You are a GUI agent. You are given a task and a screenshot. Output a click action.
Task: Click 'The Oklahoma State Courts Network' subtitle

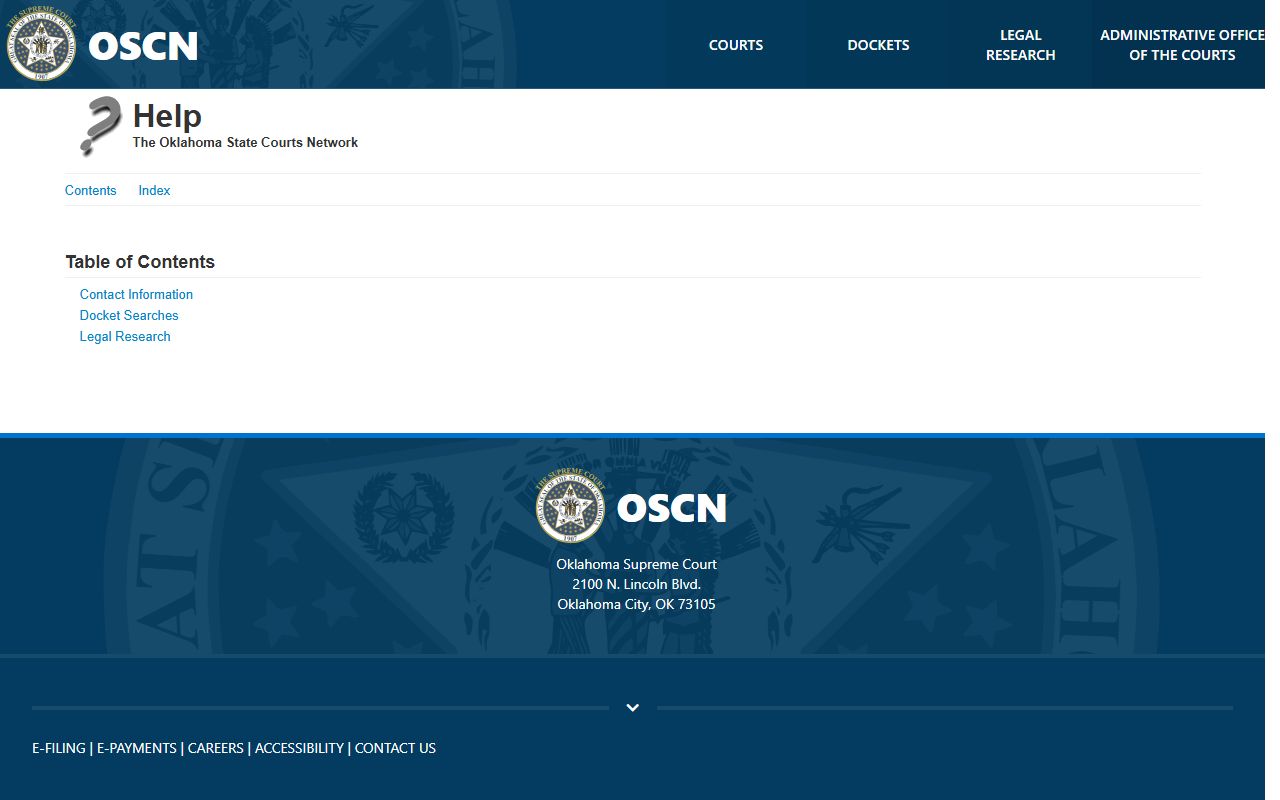(245, 142)
